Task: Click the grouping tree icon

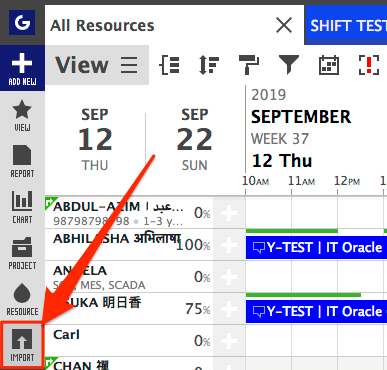Action: pos(169,65)
